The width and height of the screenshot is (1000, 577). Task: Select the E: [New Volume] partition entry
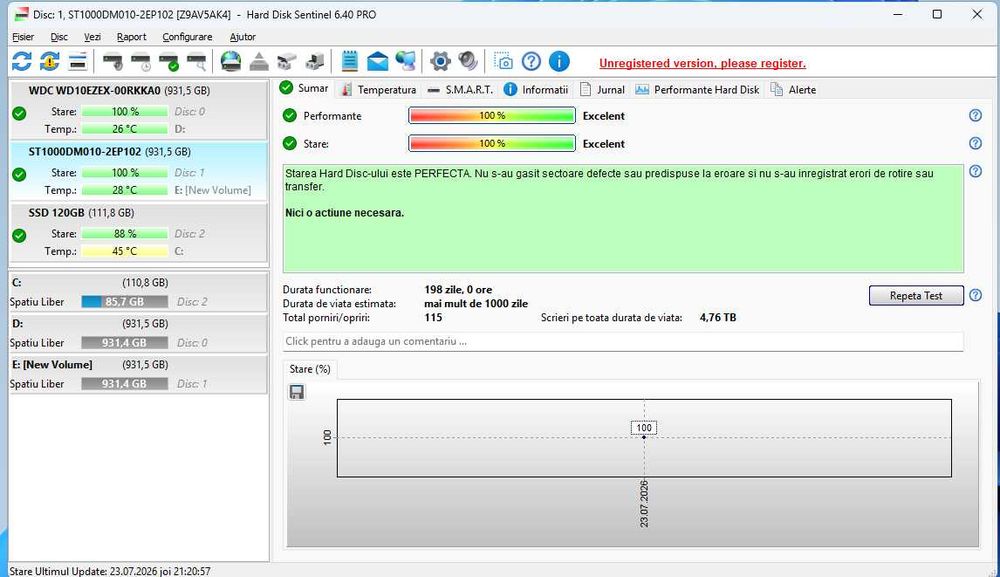point(138,374)
